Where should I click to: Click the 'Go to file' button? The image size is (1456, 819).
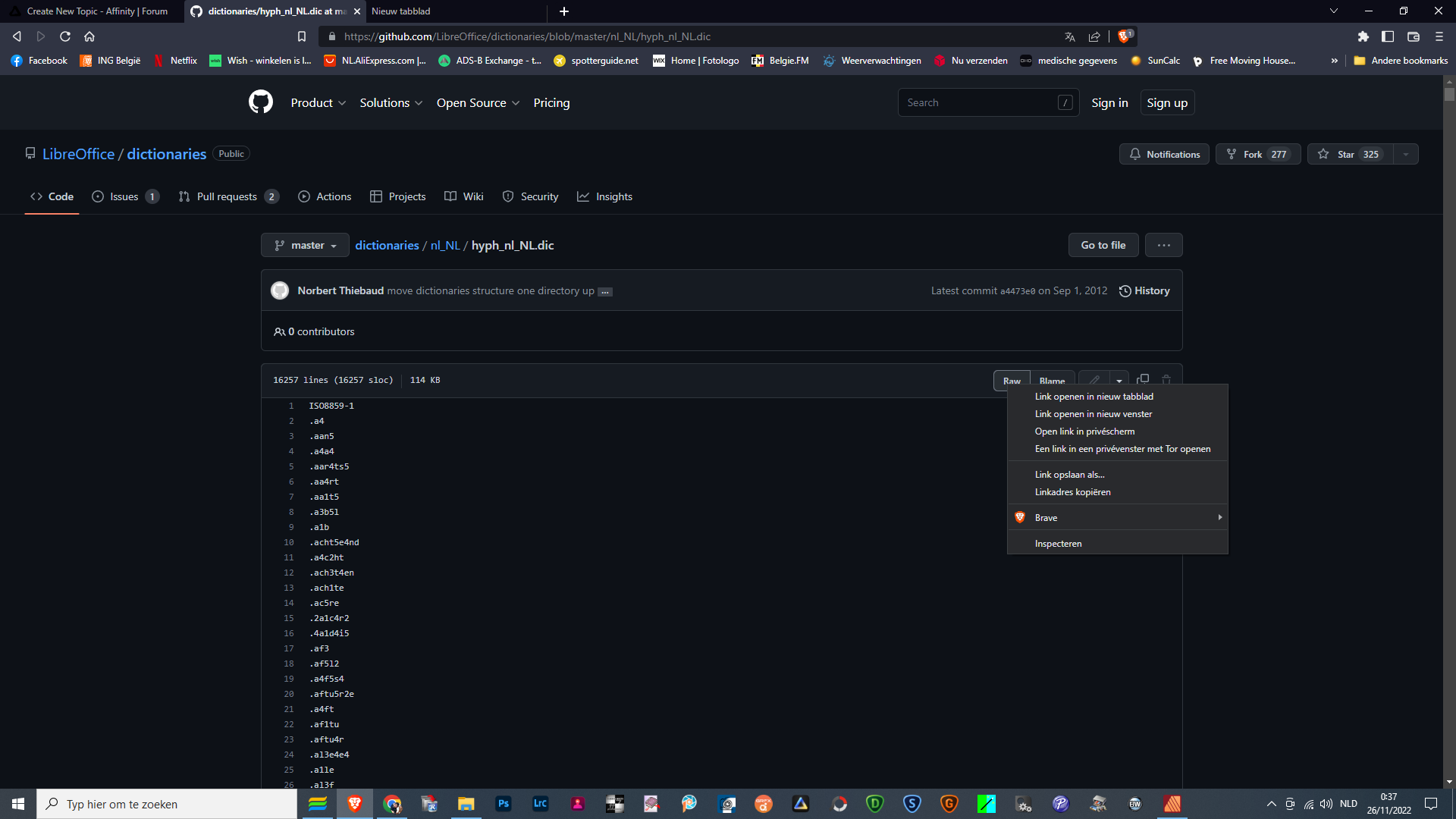1103,245
